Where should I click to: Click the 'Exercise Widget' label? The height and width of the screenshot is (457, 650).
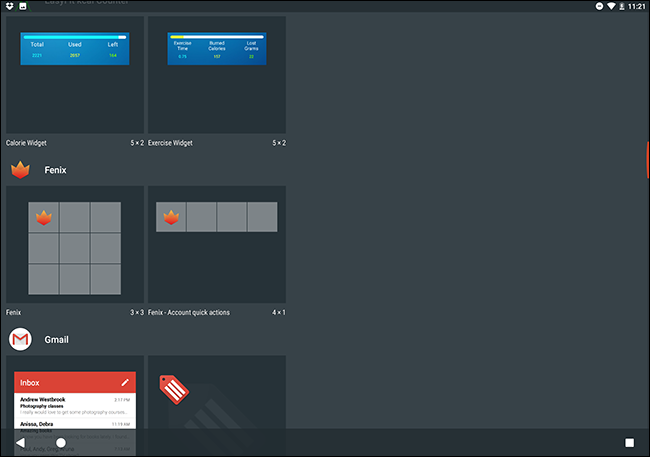tap(170, 143)
